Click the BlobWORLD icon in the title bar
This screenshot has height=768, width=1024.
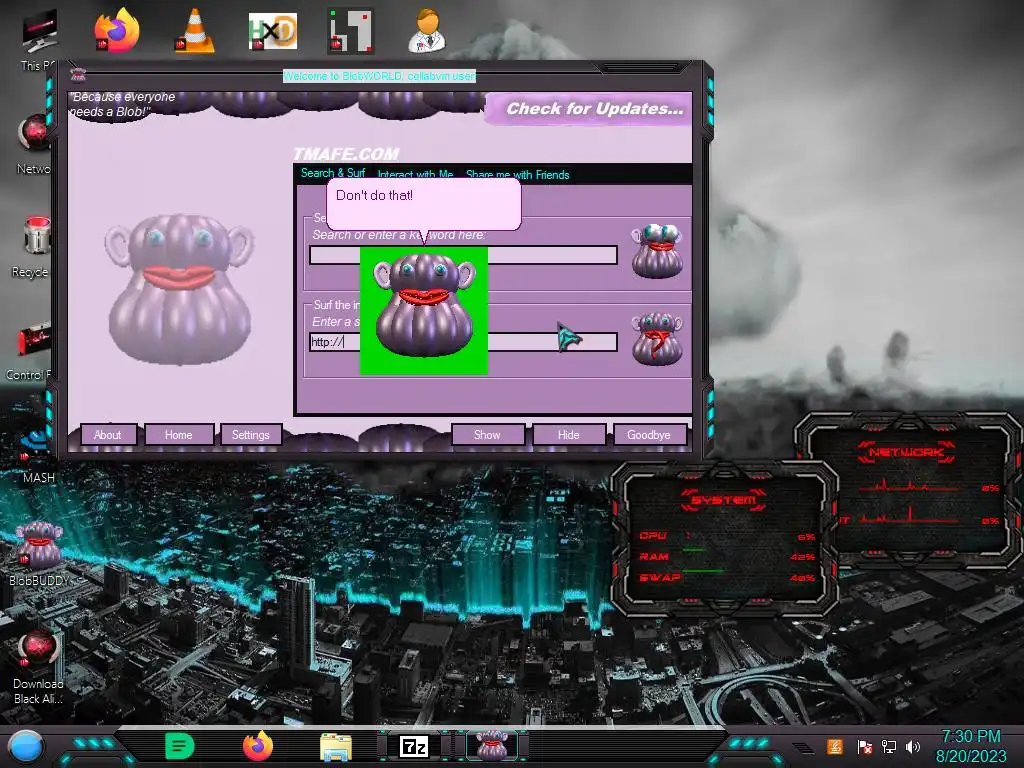(78, 75)
